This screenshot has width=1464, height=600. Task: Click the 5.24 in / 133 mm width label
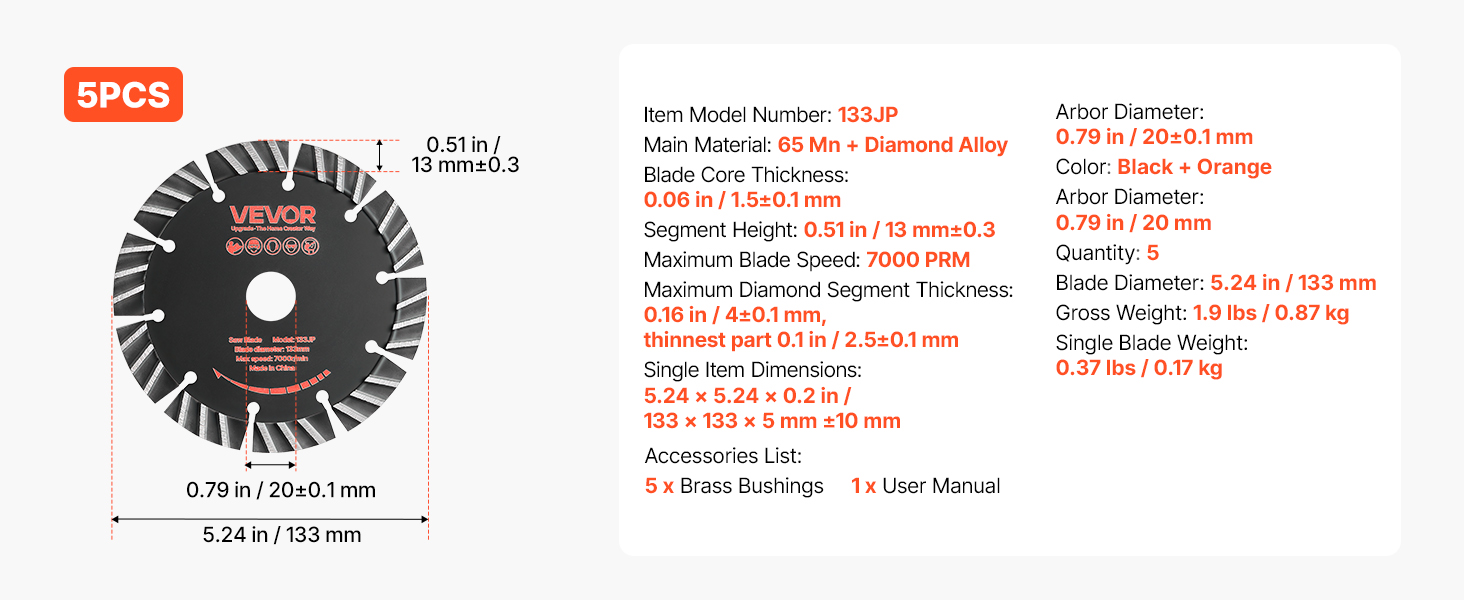pos(281,535)
